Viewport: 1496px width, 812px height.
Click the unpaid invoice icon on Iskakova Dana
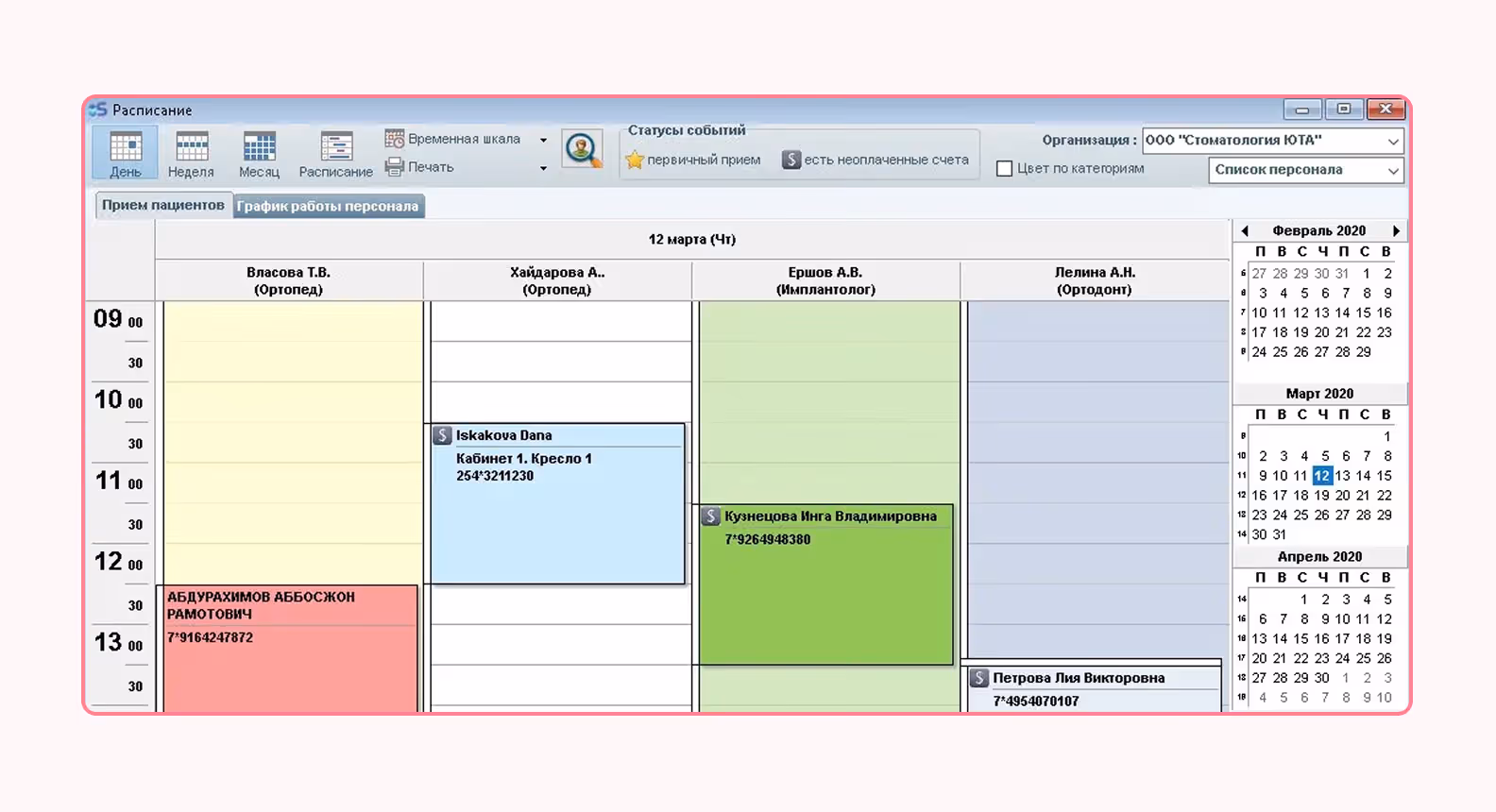tap(442, 435)
